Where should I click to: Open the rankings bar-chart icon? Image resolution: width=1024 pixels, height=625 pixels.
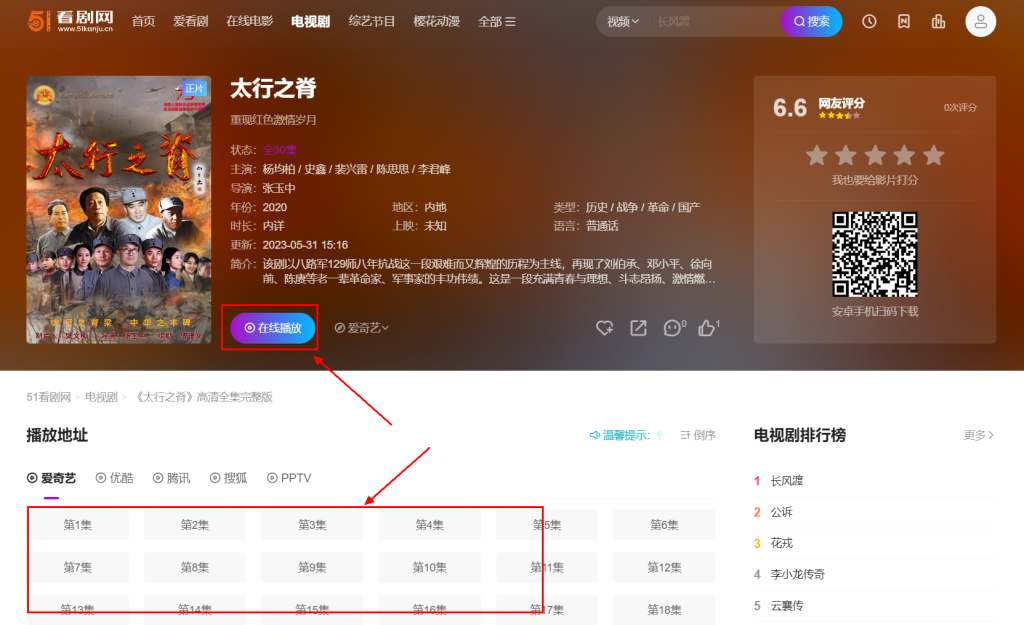tap(938, 21)
